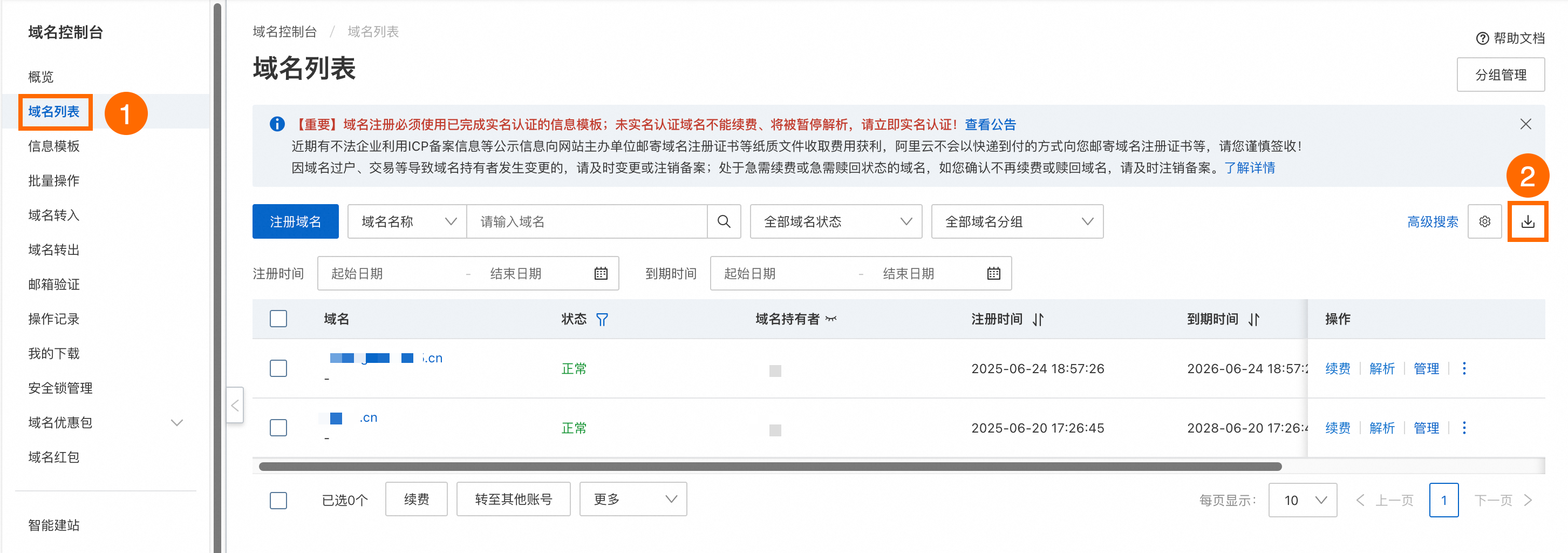Go to previous page arrow
This screenshot has height=553, width=1568.
click(1360, 500)
